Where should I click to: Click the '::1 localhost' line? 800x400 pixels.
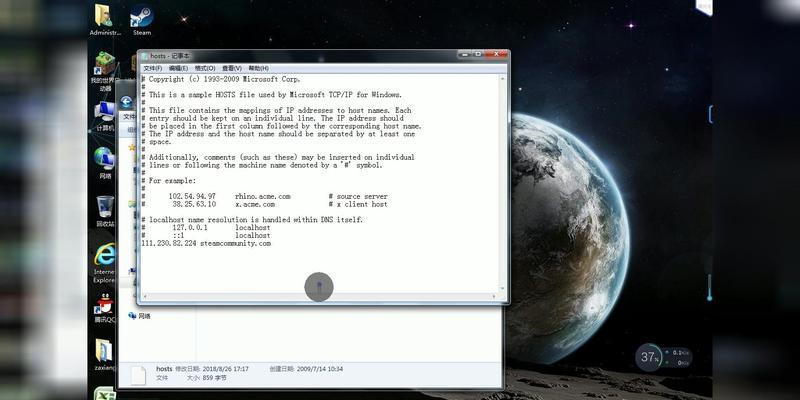click(206, 236)
